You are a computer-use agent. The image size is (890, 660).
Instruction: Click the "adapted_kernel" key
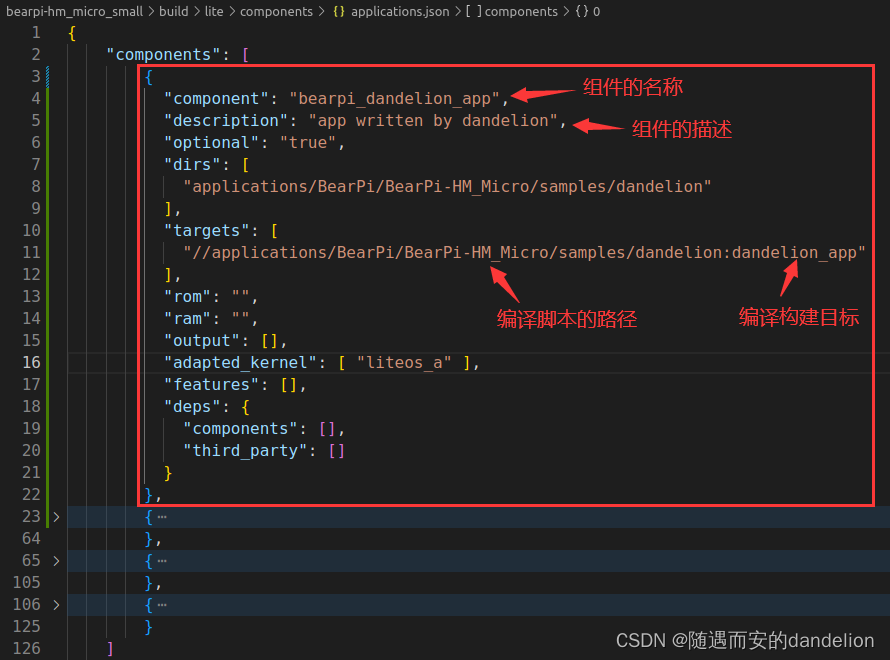pyautogui.click(x=240, y=363)
